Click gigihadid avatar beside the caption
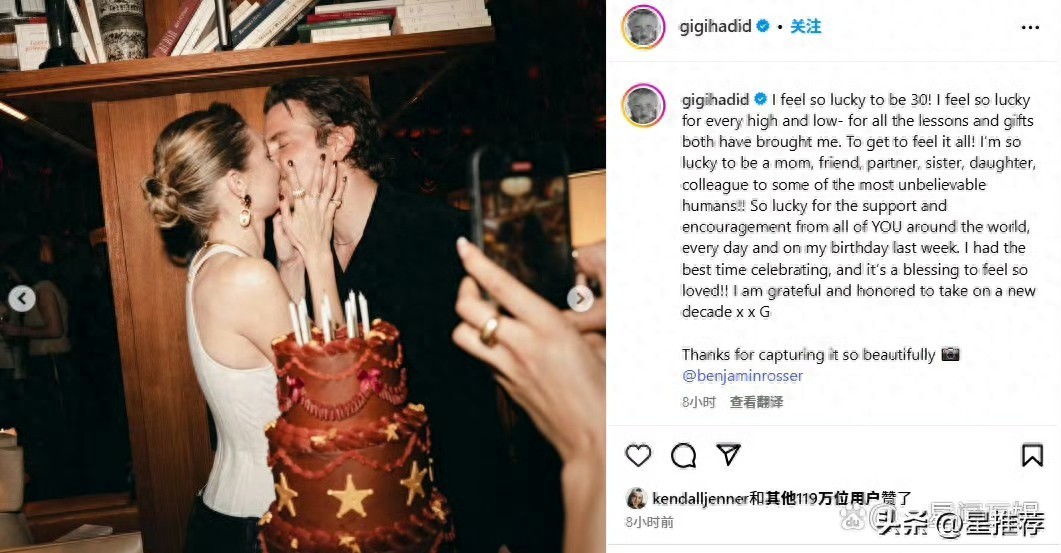 (643, 105)
